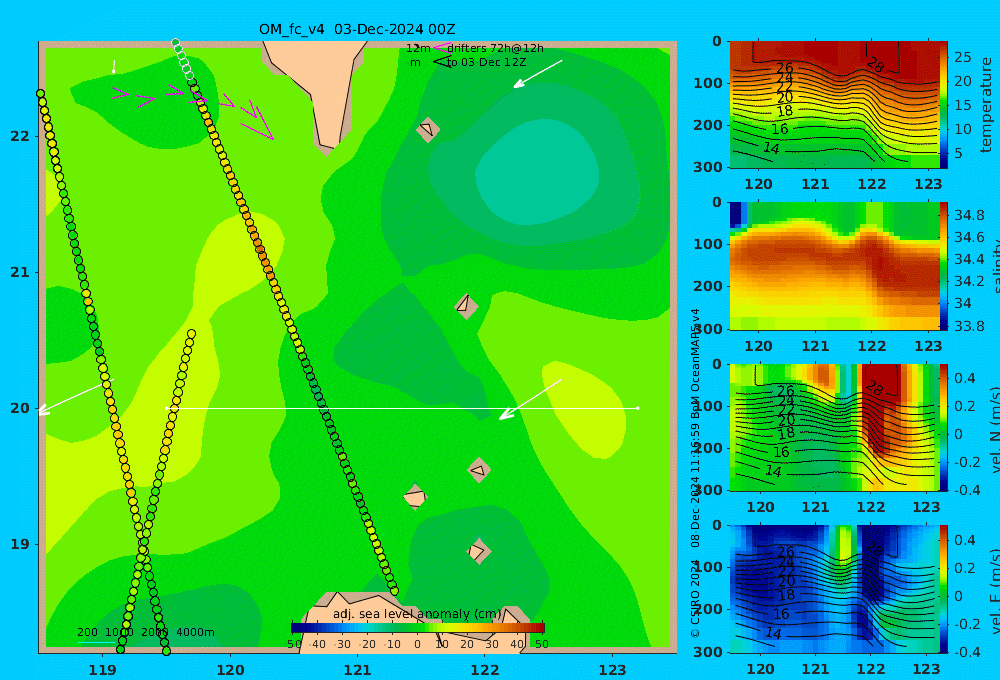Screen dimensions: 1000x680
Task: Select the 'drifters 72h@12h' legend label
Action: pyautogui.click(x=496, y=48)
